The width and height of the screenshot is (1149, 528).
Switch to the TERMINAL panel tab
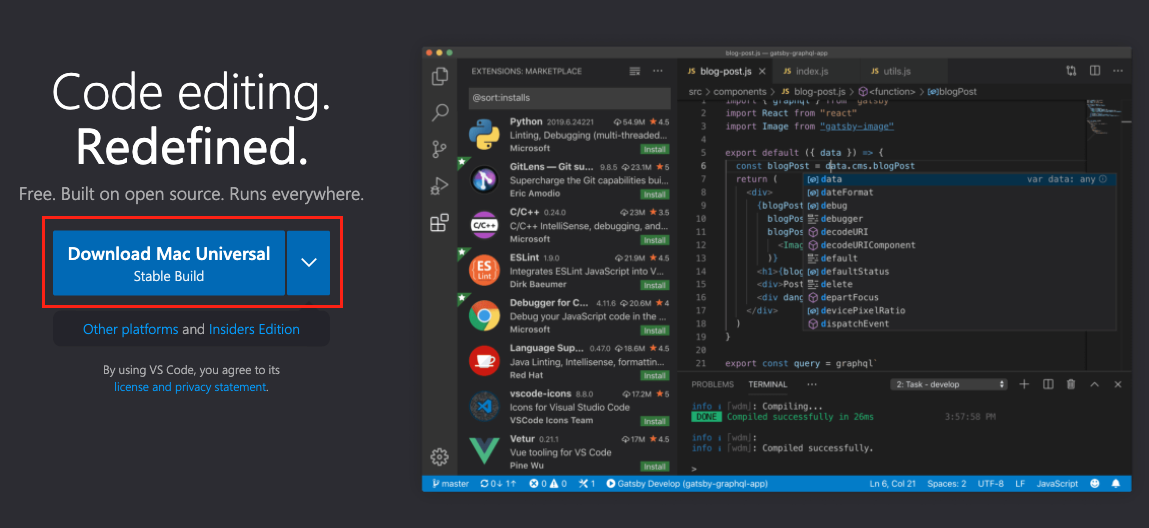(x=768, y=384)
